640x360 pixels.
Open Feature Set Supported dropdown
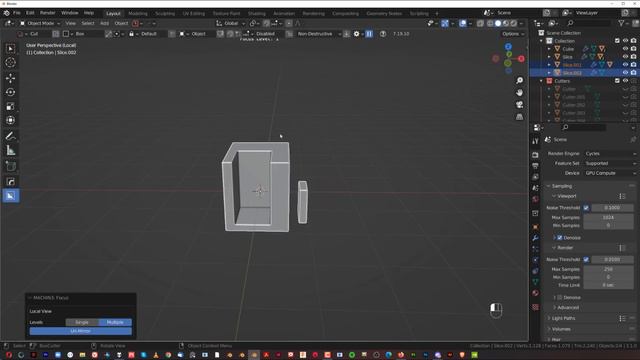[x=610, y=163]
